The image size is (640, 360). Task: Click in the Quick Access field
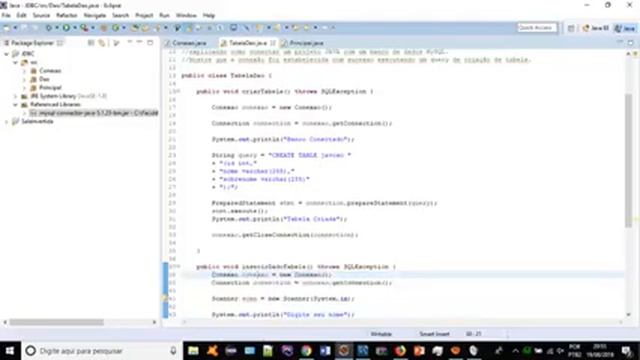537,28
